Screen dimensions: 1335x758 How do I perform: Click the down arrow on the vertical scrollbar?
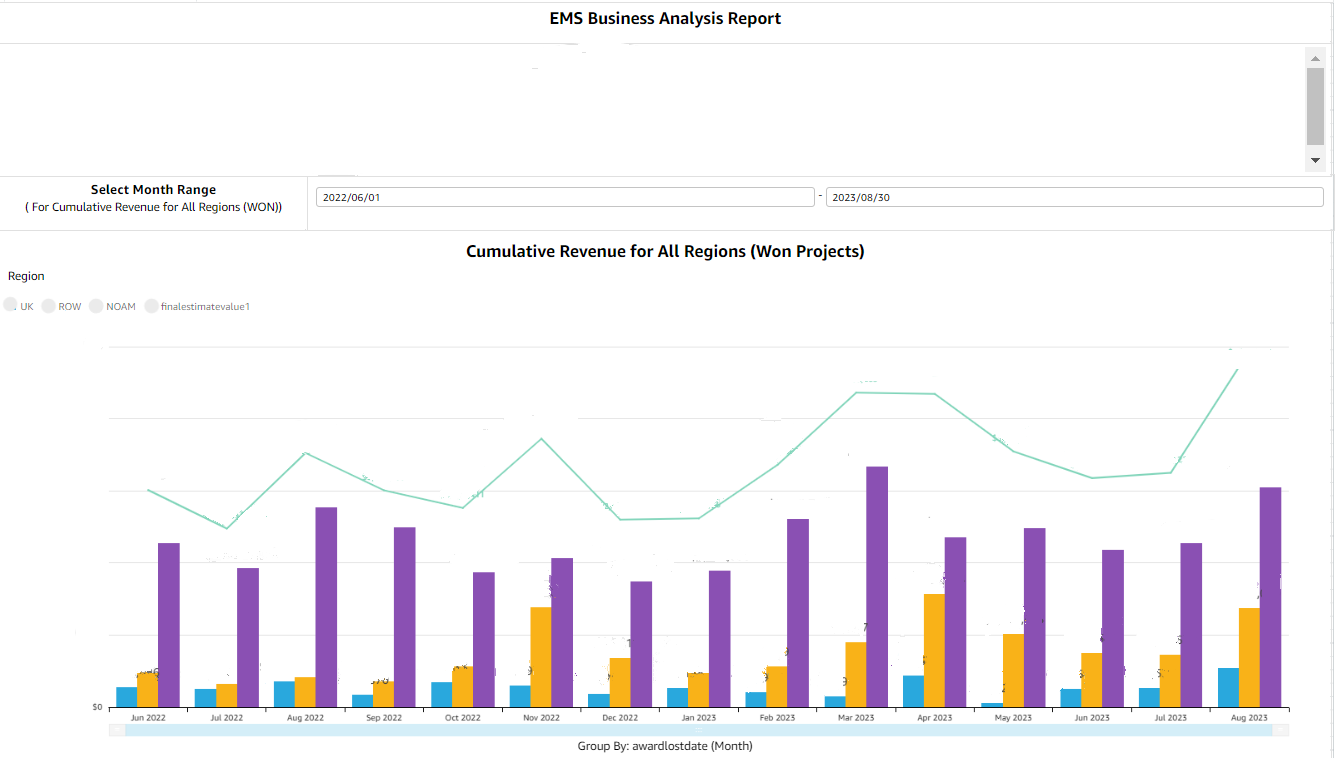[1315, 159]
